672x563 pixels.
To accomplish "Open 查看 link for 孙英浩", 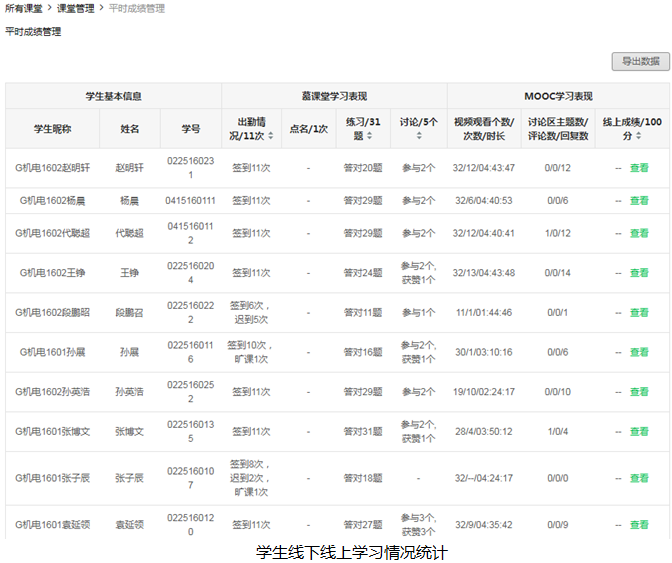I will [x=639, y=392].
